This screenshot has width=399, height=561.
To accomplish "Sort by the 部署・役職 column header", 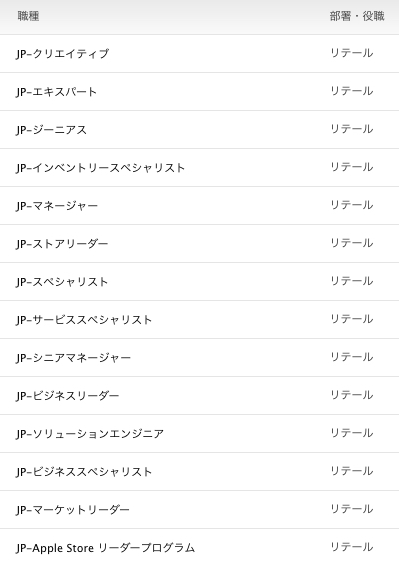I will [x=357, y=16].
